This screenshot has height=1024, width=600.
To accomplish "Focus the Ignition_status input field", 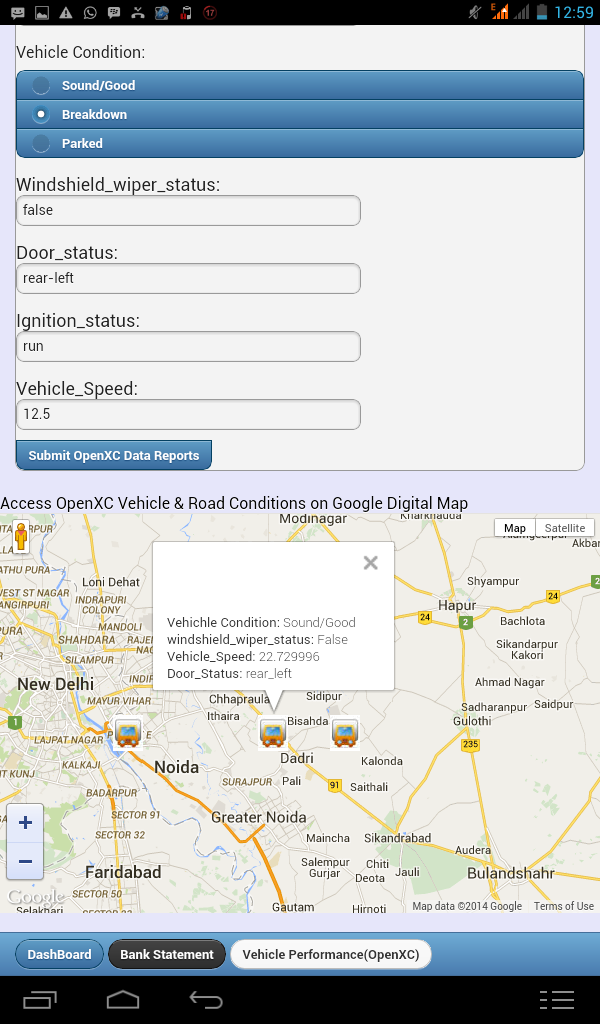I will click(188, 346).
